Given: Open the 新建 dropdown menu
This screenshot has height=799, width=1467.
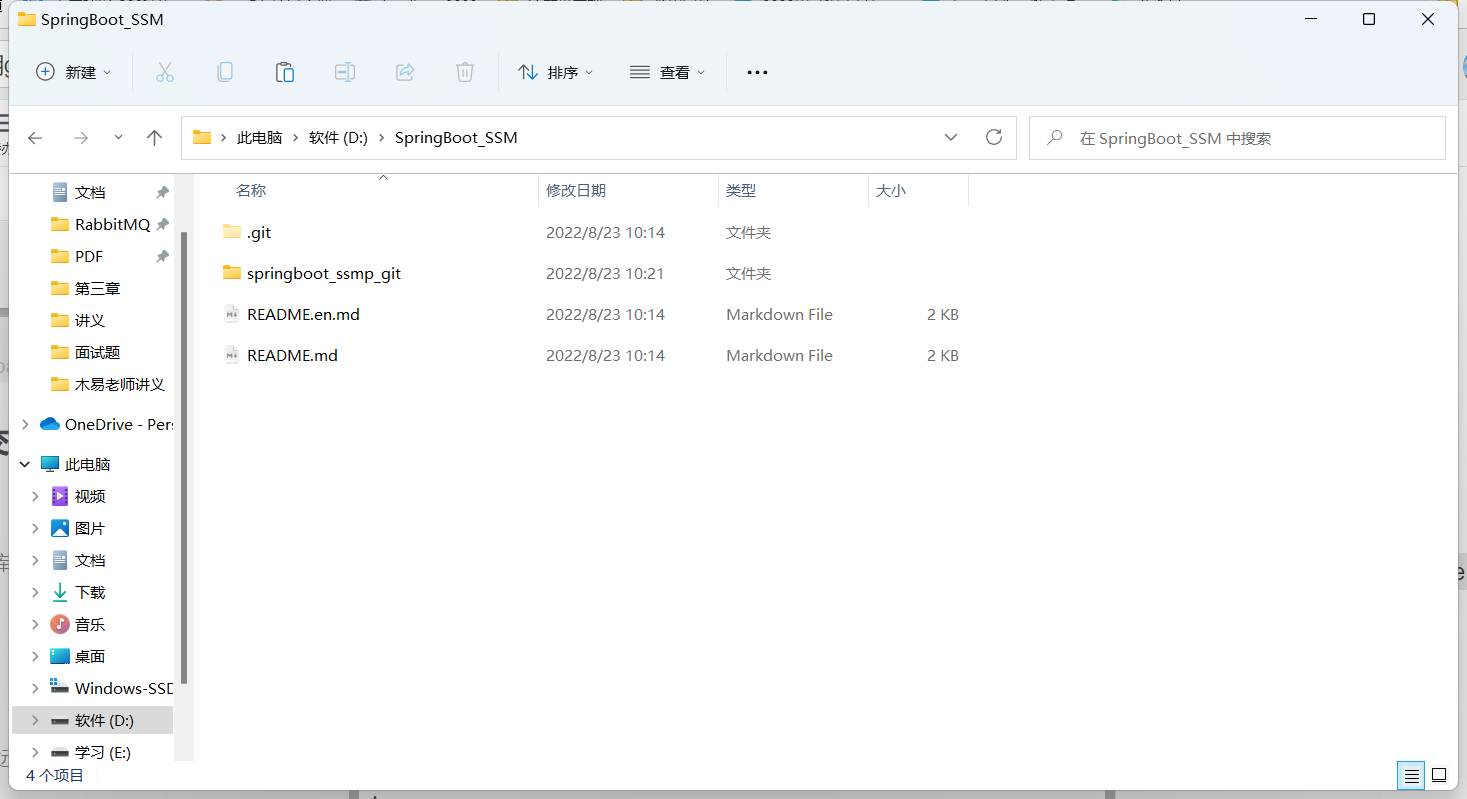Looking at the screenshot, I should point(74,72).
